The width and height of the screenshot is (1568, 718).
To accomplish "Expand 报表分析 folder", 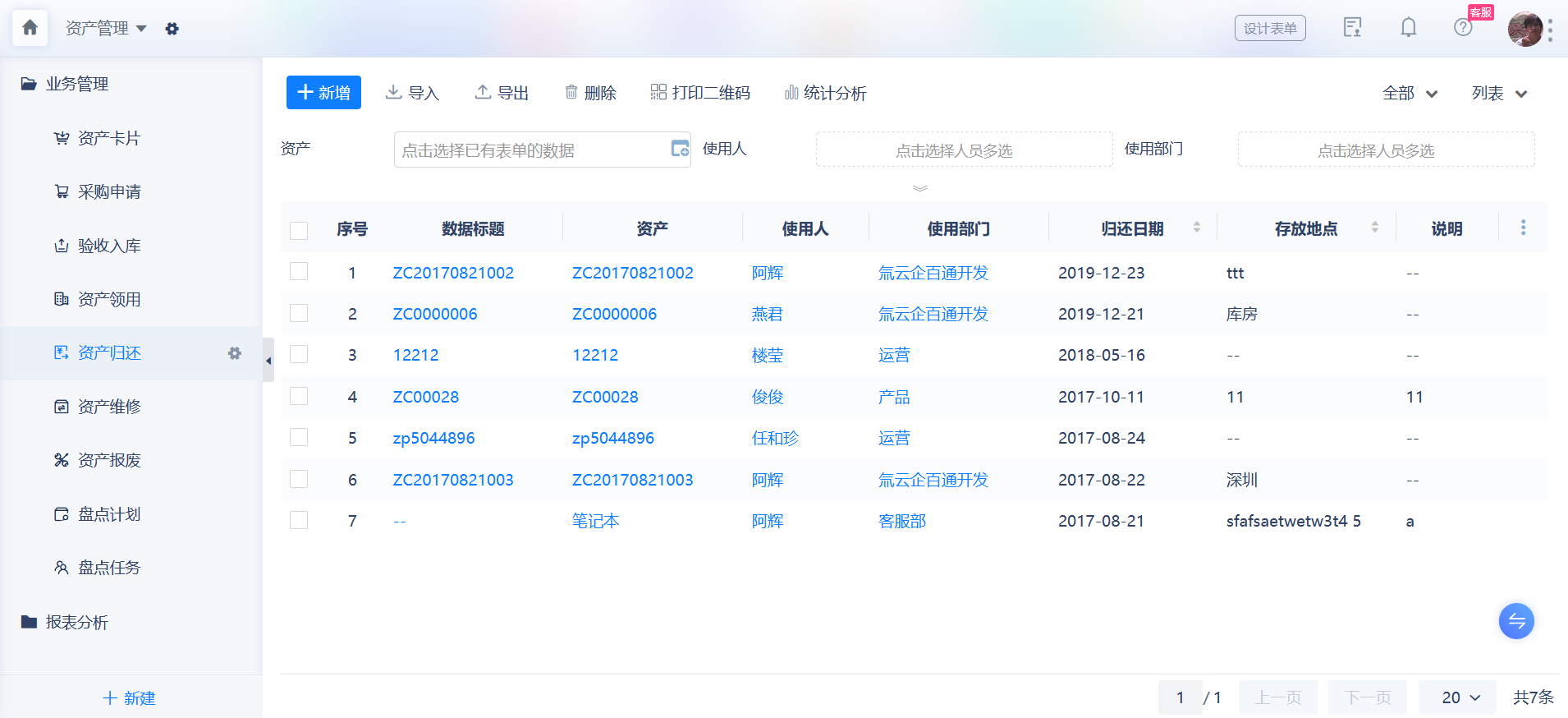I will pos(65,622).
